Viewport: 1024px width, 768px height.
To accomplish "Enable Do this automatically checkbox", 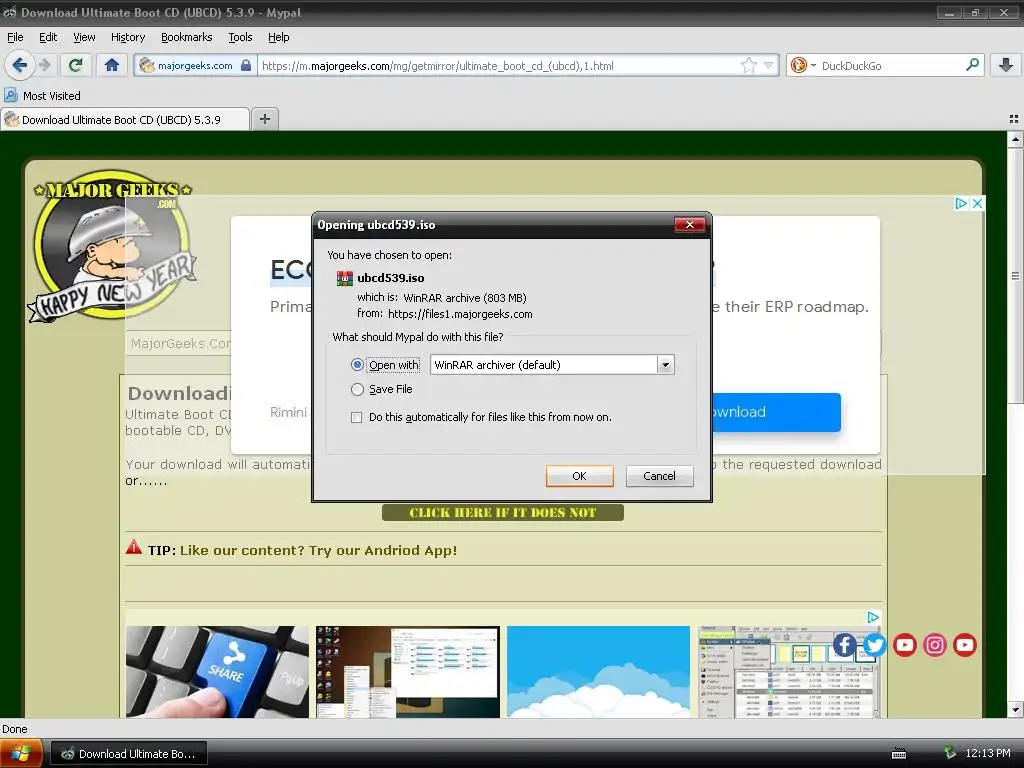I will pos(357,417).
